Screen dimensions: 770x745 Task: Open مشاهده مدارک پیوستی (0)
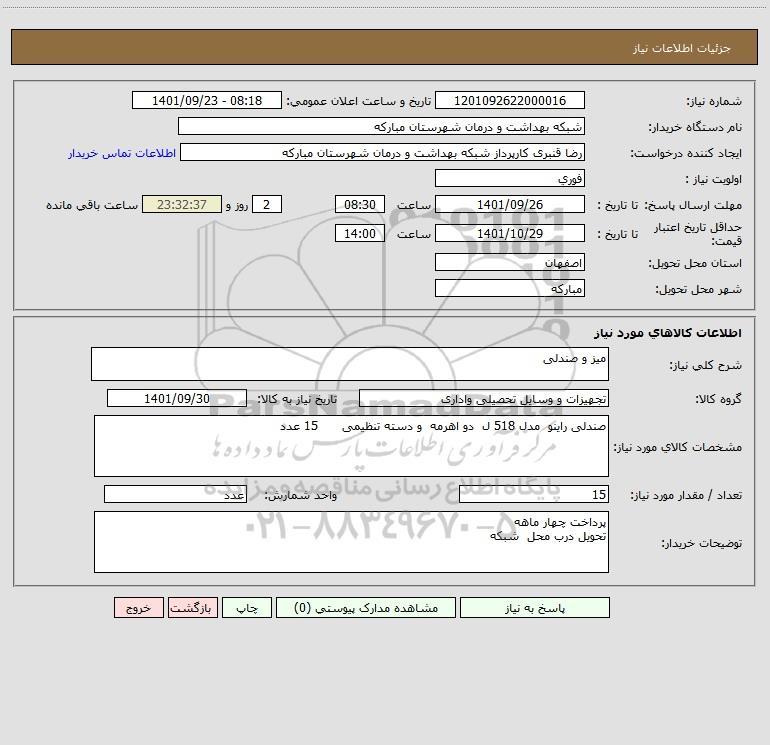(x=366, y=607)
